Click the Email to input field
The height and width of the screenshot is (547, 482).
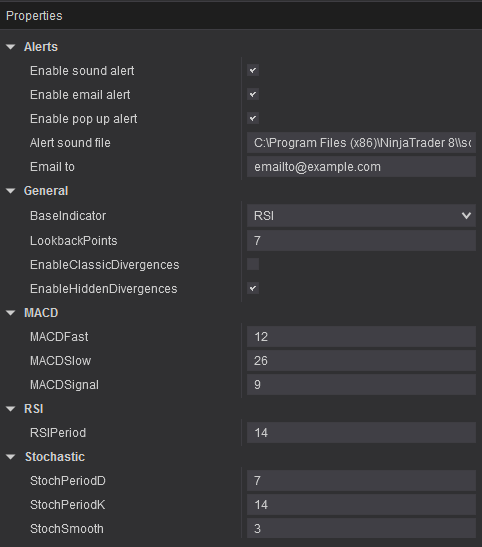coord(361,167)
